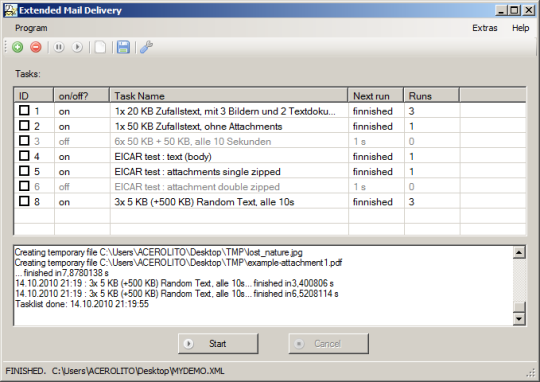The height and width of the screenshot is (382, 540).
Task: Sort by the on/off? column header
Action: [82, 95]
